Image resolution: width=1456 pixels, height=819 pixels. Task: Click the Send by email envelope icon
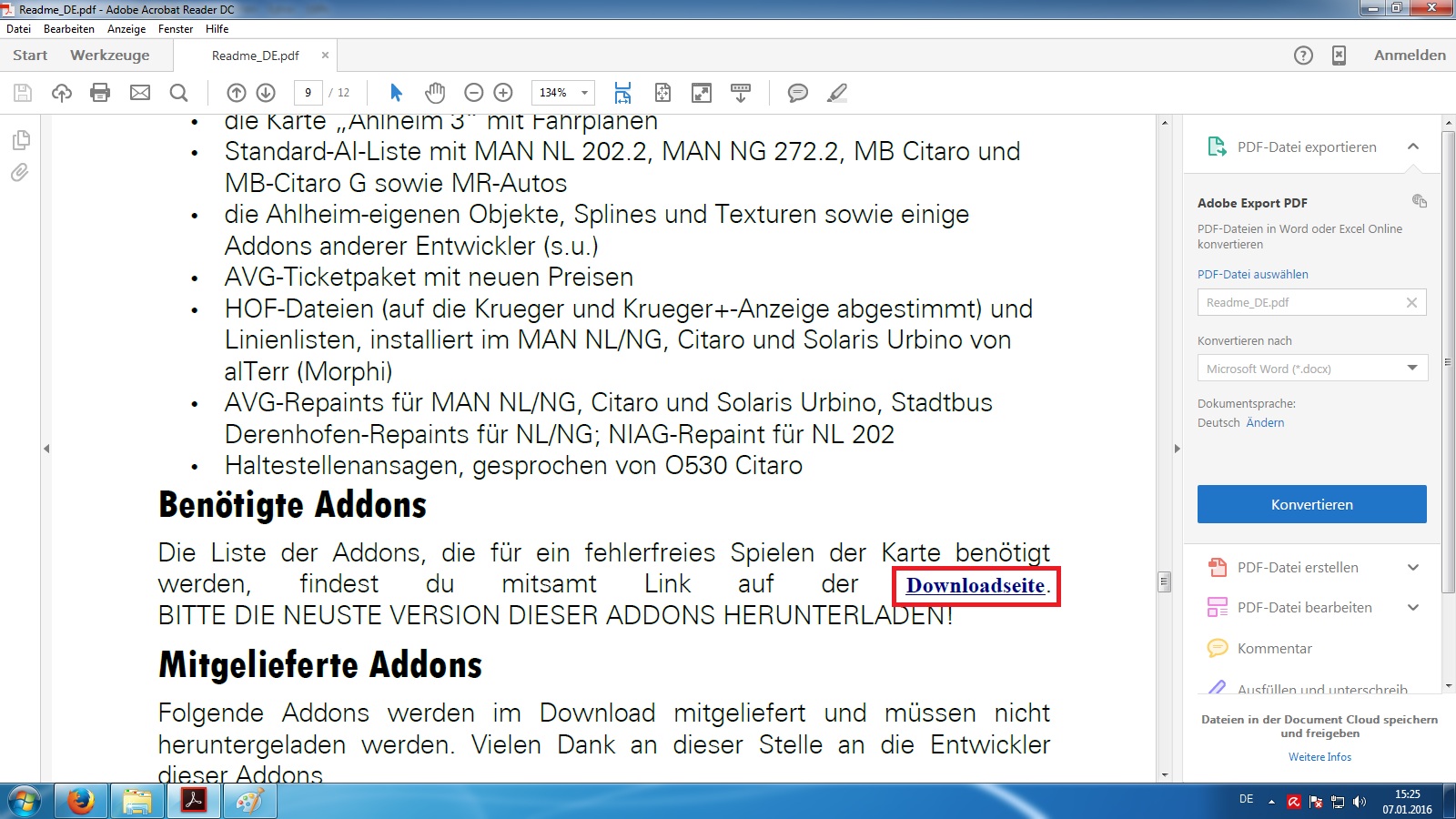click(x=140, y=93)
